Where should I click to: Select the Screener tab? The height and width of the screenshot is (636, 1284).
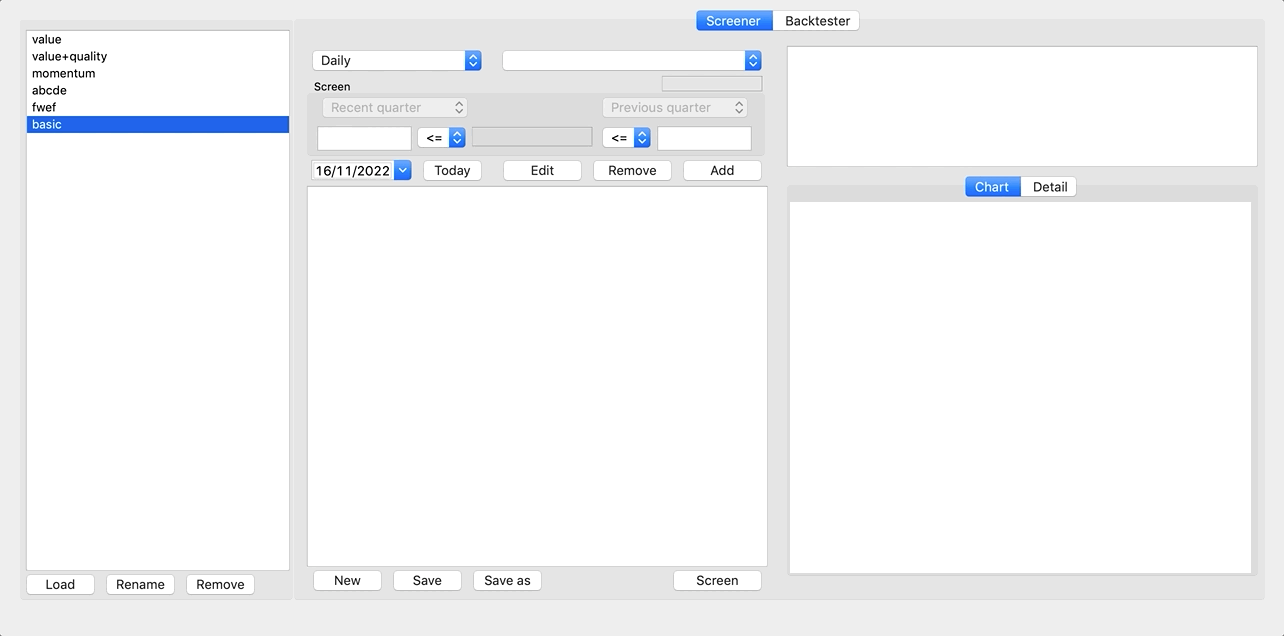pyautogui.click(x=734, y=20)
